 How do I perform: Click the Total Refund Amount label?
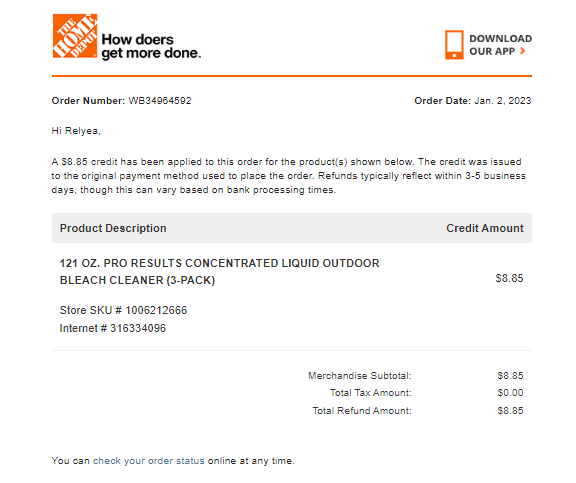point(362,411)
